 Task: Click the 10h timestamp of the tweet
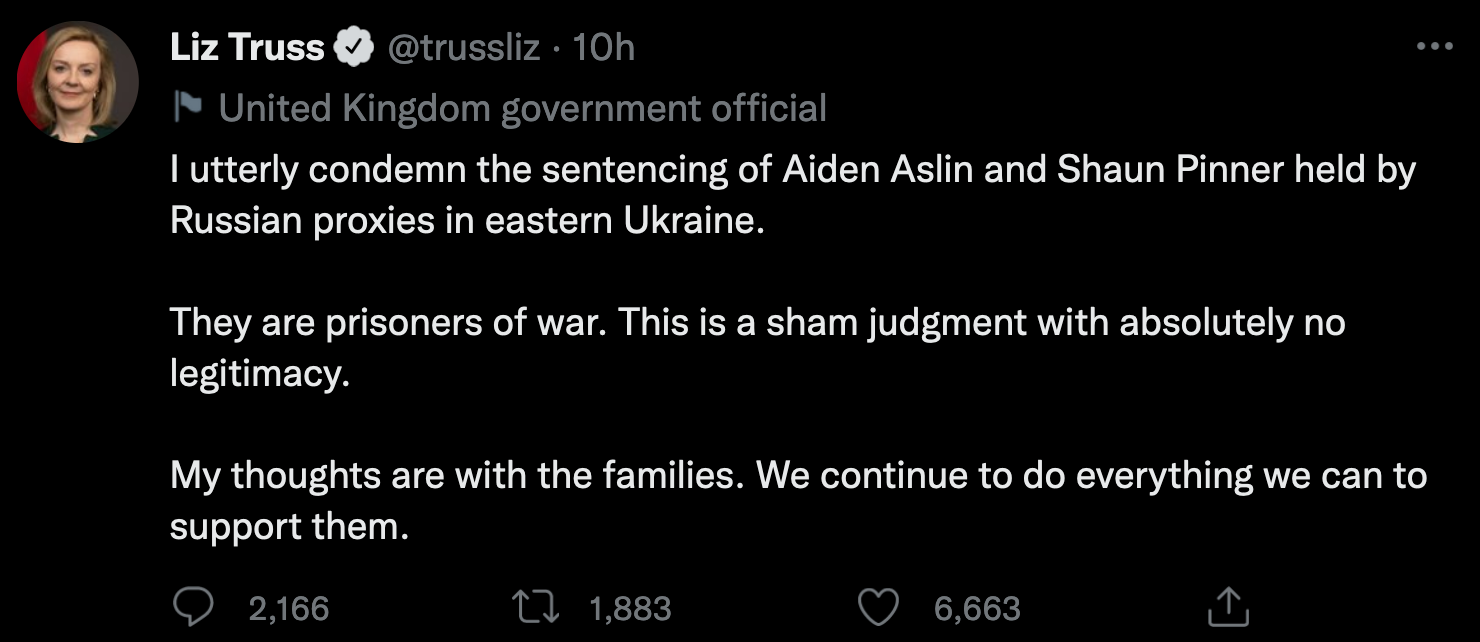(602, 47)
